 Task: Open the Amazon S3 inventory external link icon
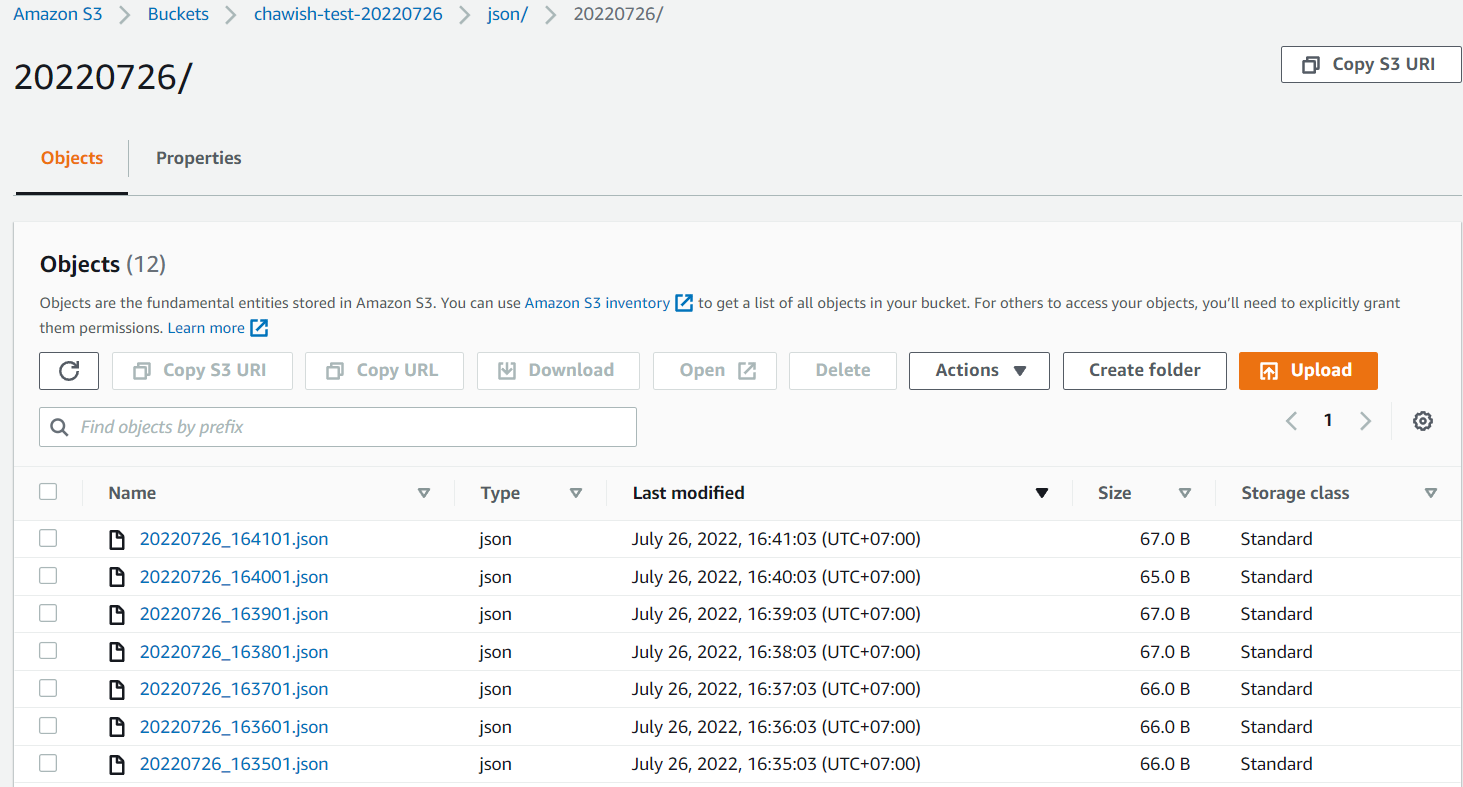click(x=683, y=302)
